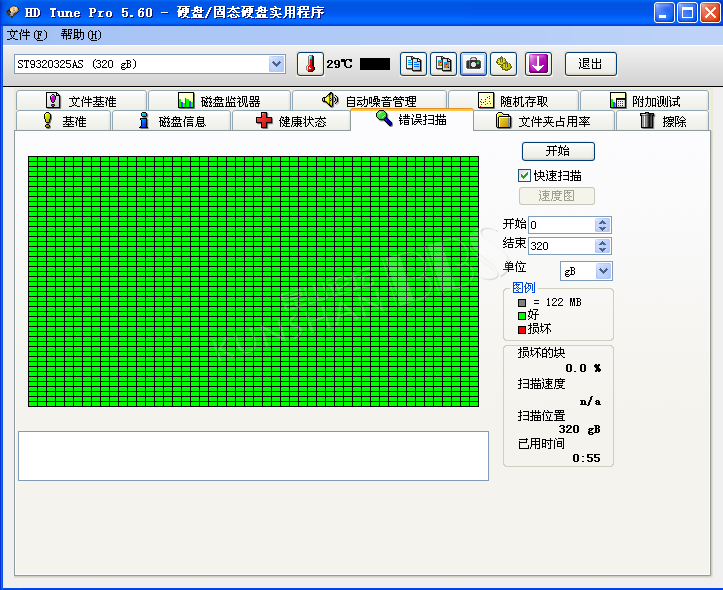Switch to the 基准 tab
Screen dimensions: 723x590
coord(64,121)
